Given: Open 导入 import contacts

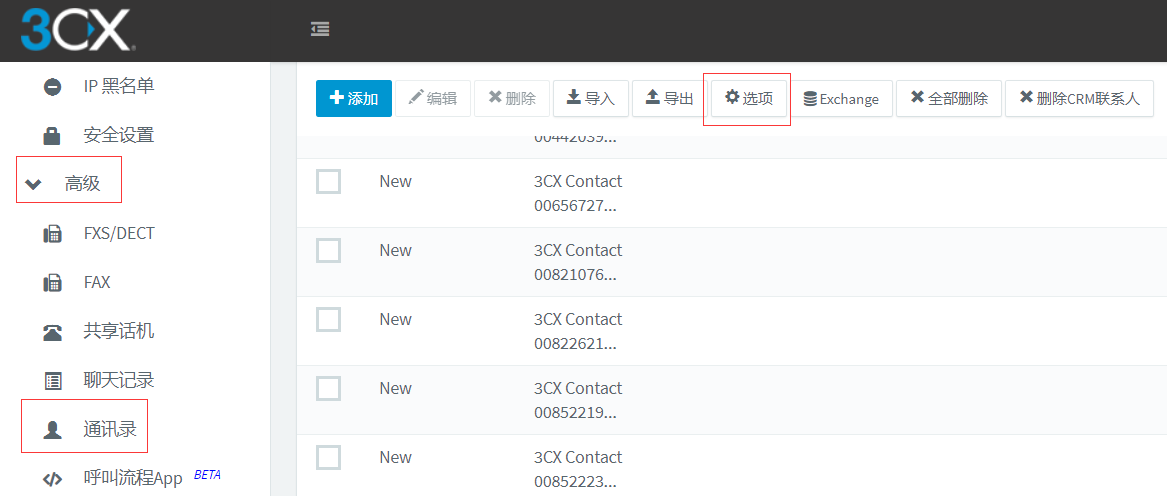Looking at the screenshot, I should [x=590, y=98].
